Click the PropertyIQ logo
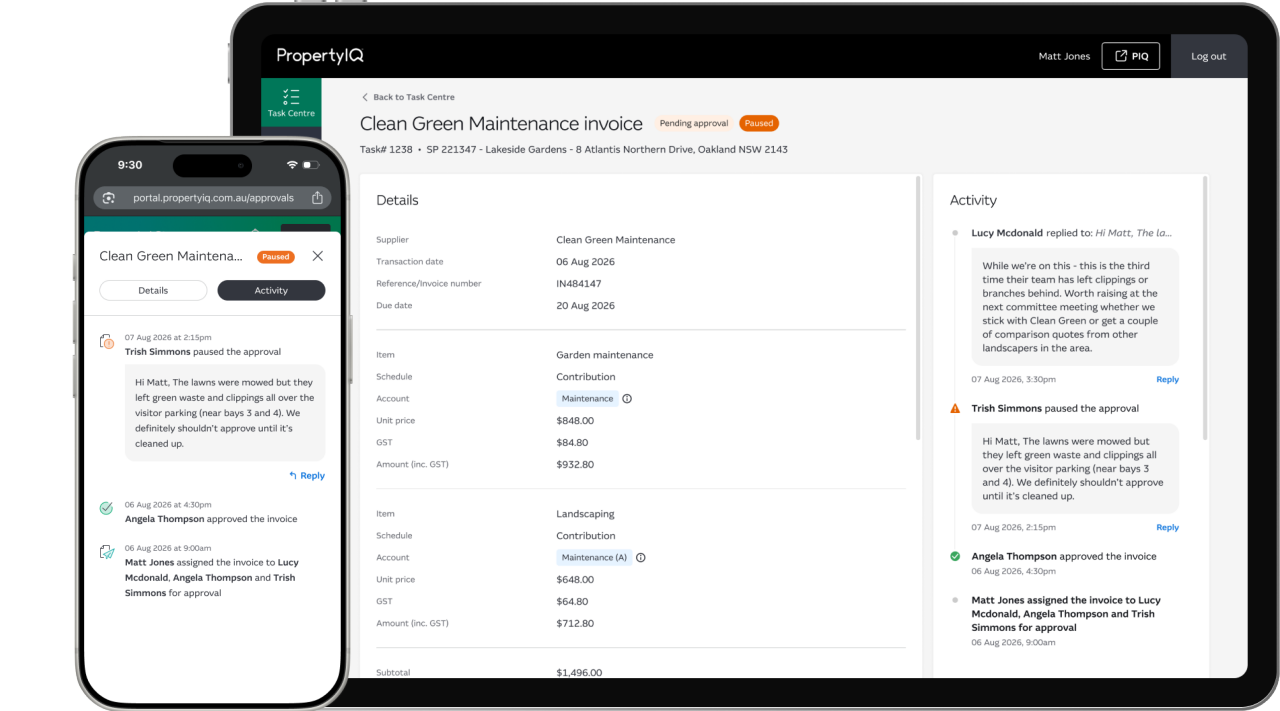The height and width of the screenshot is (711, 1280). pos(320,56)
